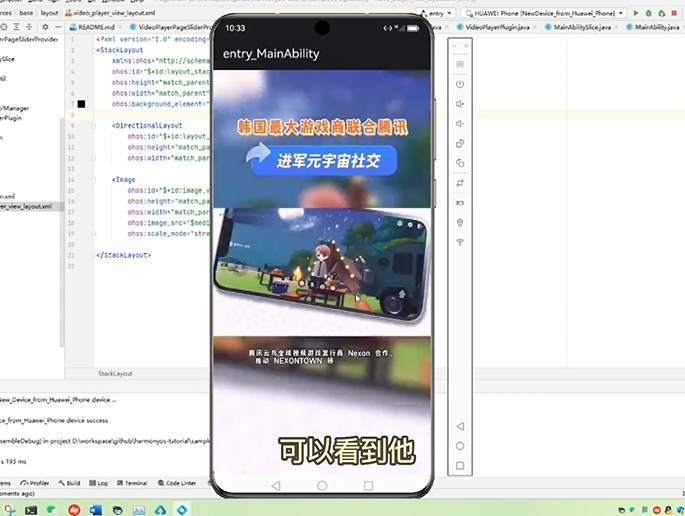This screenshot has height=516, width=685.
Task: Decrease emulator volume
Action: click(460, 124)
